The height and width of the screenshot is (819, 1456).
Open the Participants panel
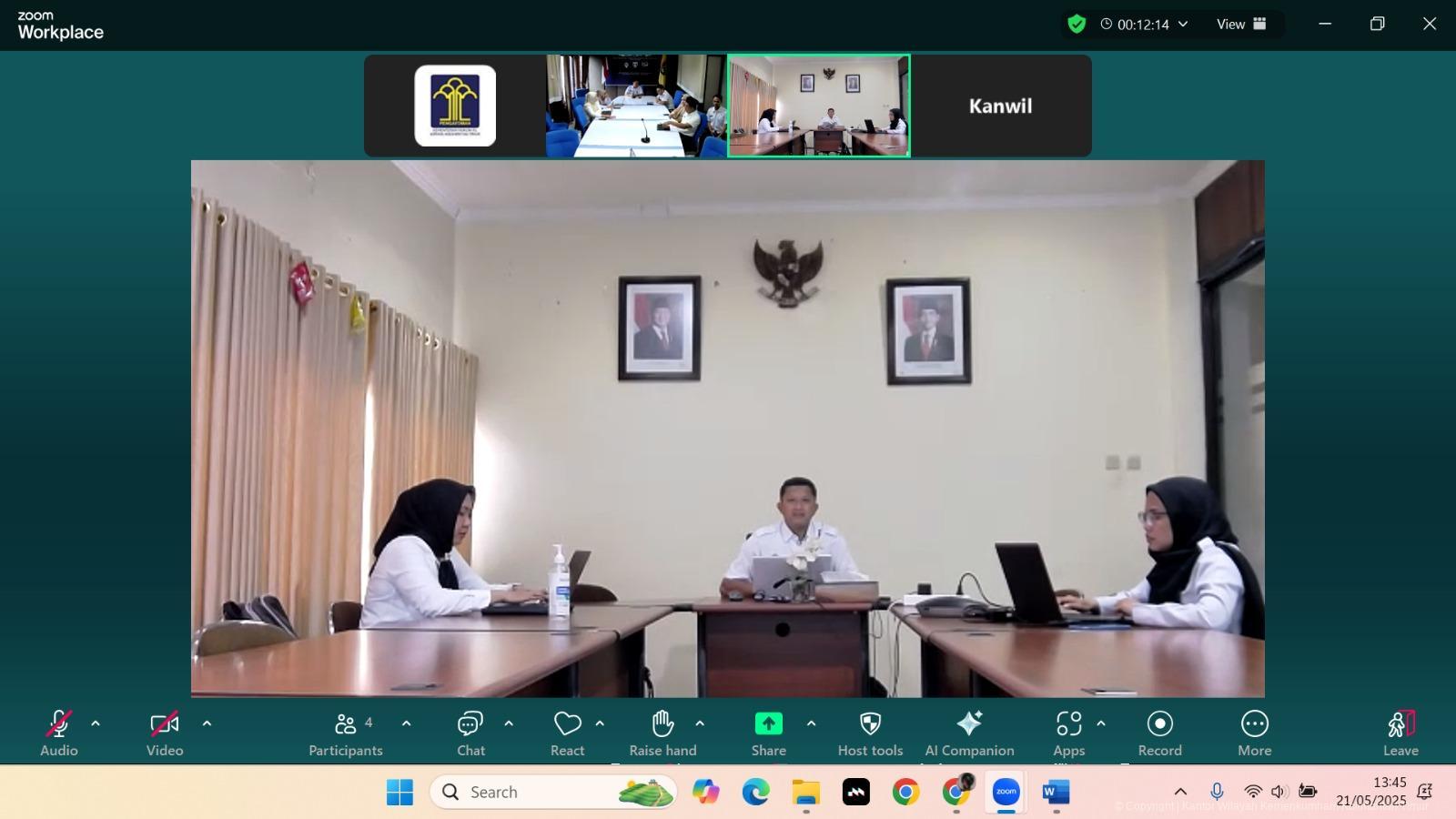[346, 733]
